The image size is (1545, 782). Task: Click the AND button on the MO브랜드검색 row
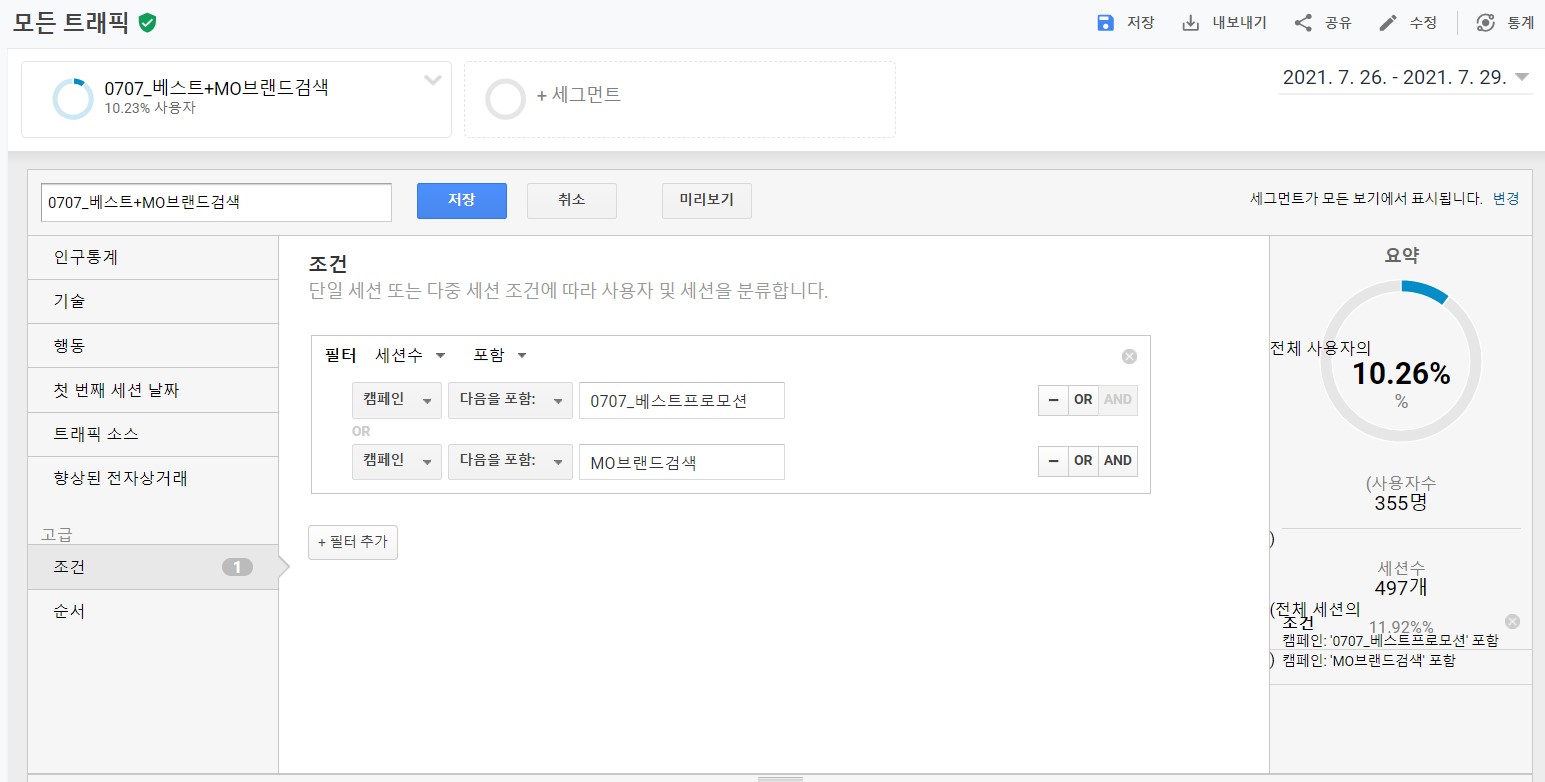1117,461
